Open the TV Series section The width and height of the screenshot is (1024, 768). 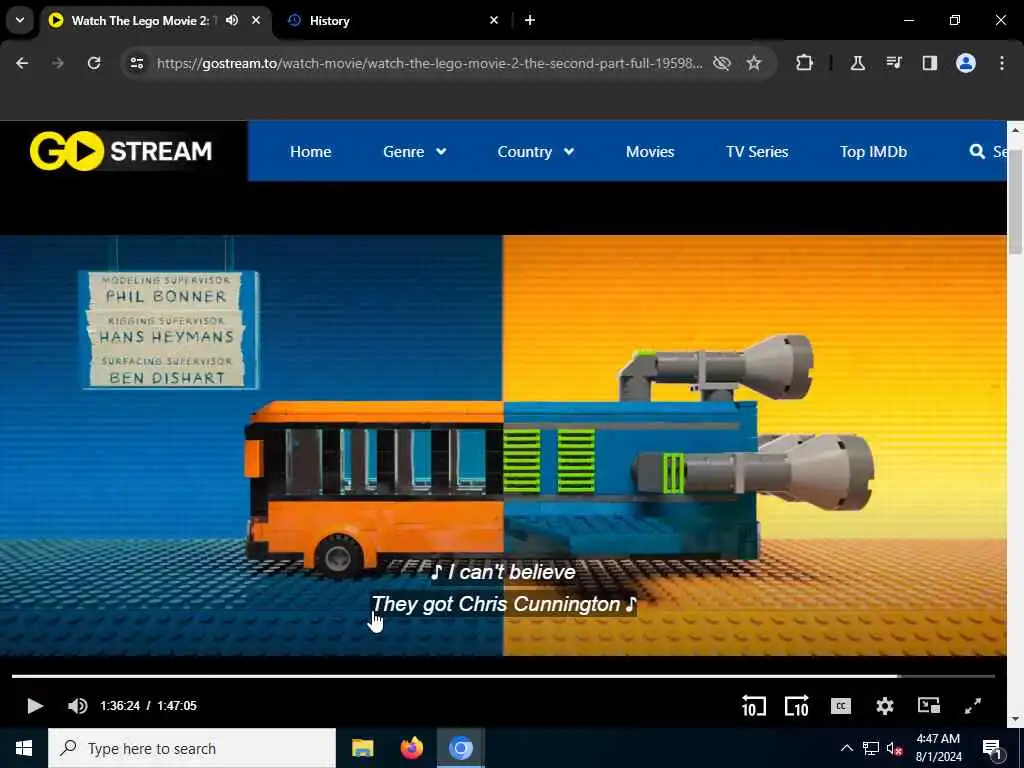point(757,152)
